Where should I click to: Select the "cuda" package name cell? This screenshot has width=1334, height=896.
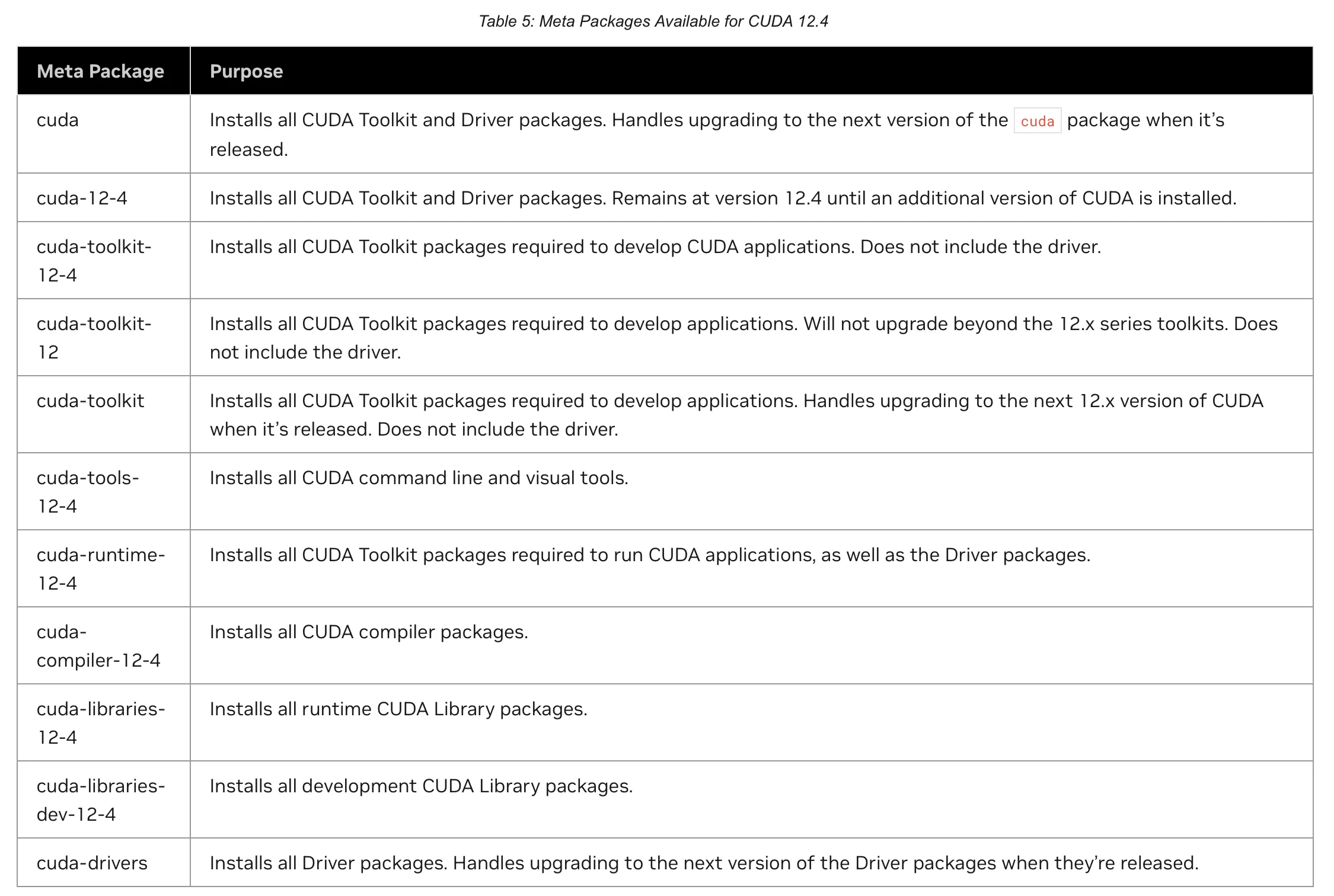58,120
